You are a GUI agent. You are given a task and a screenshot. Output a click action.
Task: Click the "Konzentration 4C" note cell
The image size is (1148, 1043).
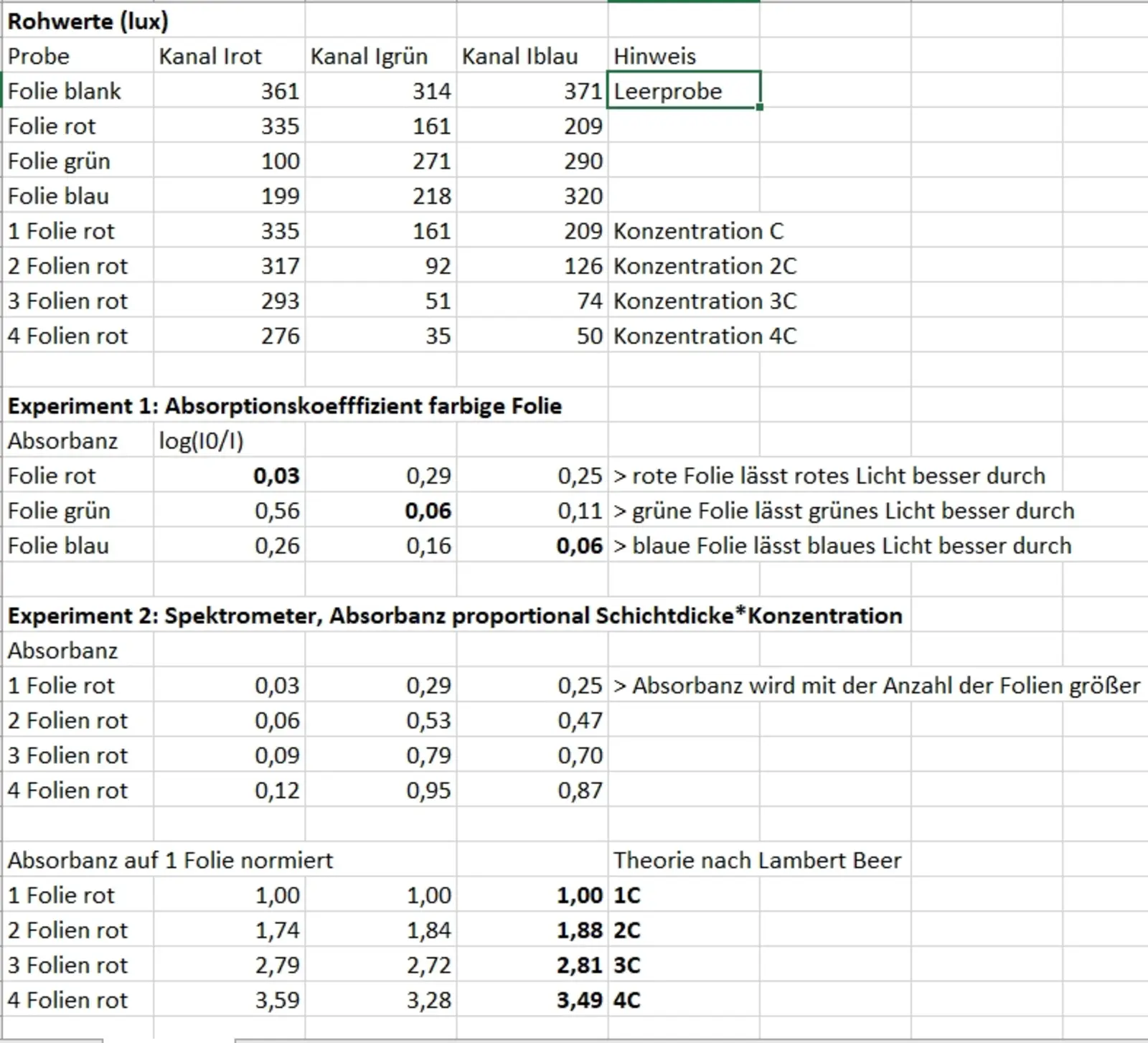(705, 336)
